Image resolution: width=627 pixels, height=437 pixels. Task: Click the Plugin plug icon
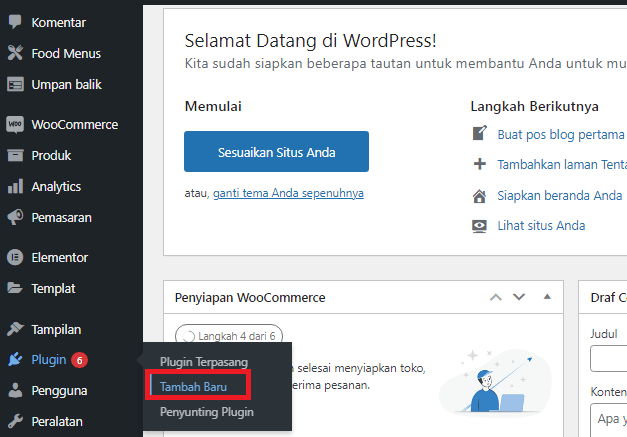pyautogui.click(x=15, y=359)
